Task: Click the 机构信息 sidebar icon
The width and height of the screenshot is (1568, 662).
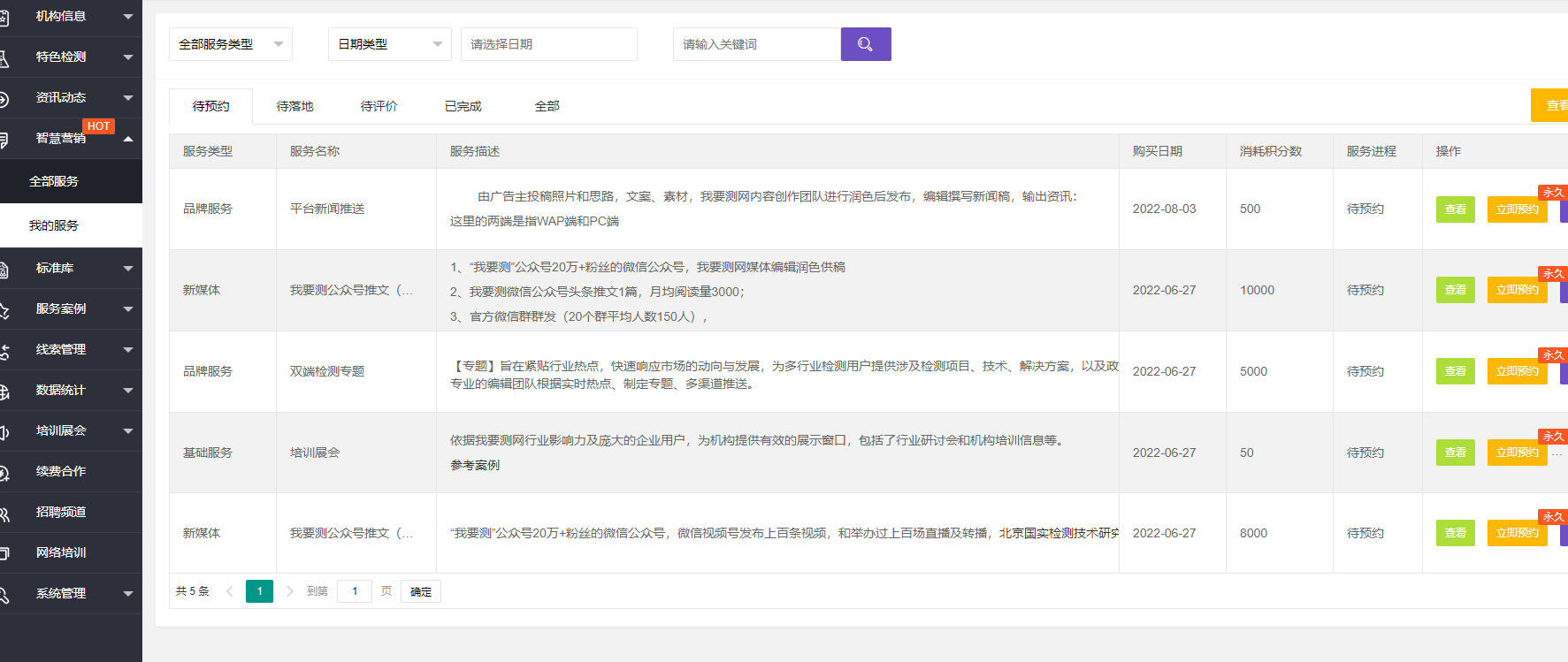Action: (x=4, y=17)
